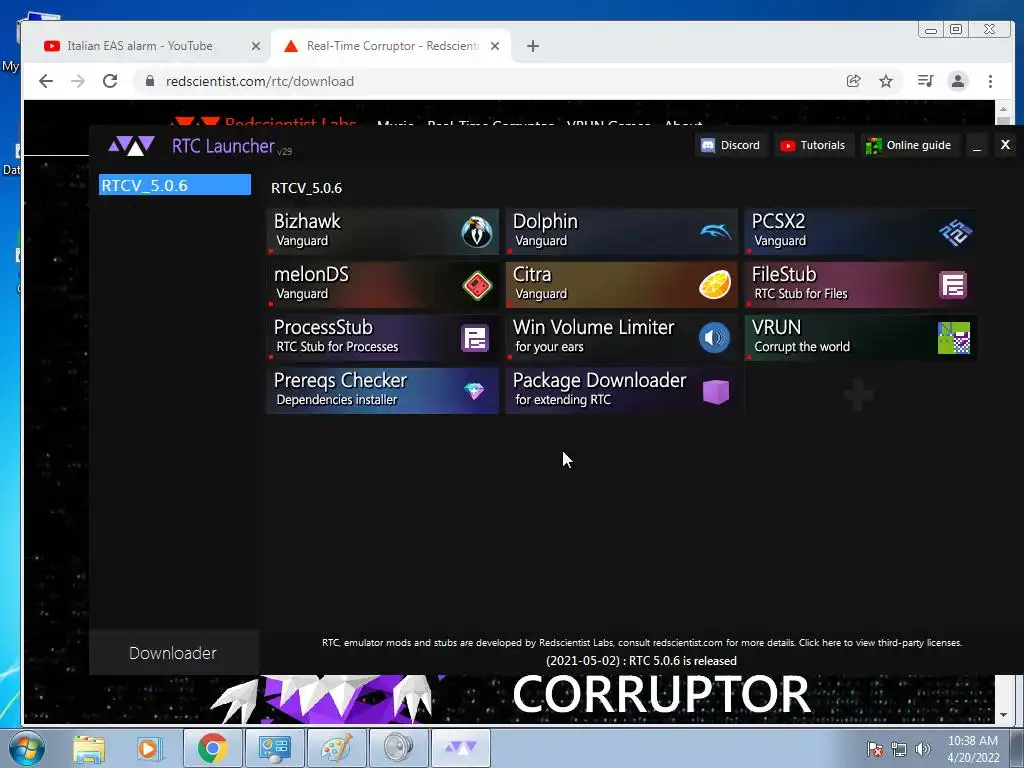Select 'Corrupt the world' subtitle text

(x=802, y=347)
